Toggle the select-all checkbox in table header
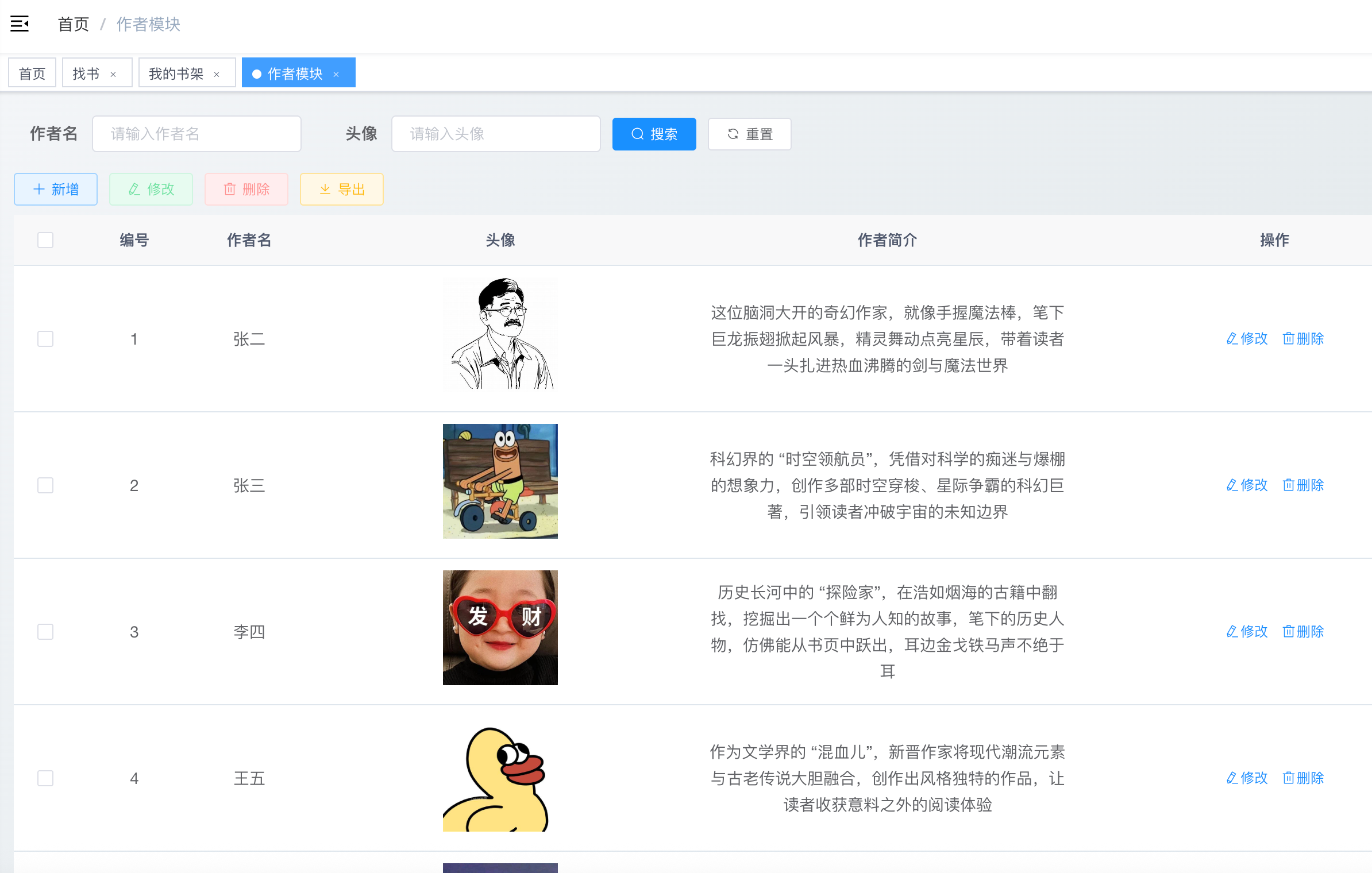 click(45, 240)
